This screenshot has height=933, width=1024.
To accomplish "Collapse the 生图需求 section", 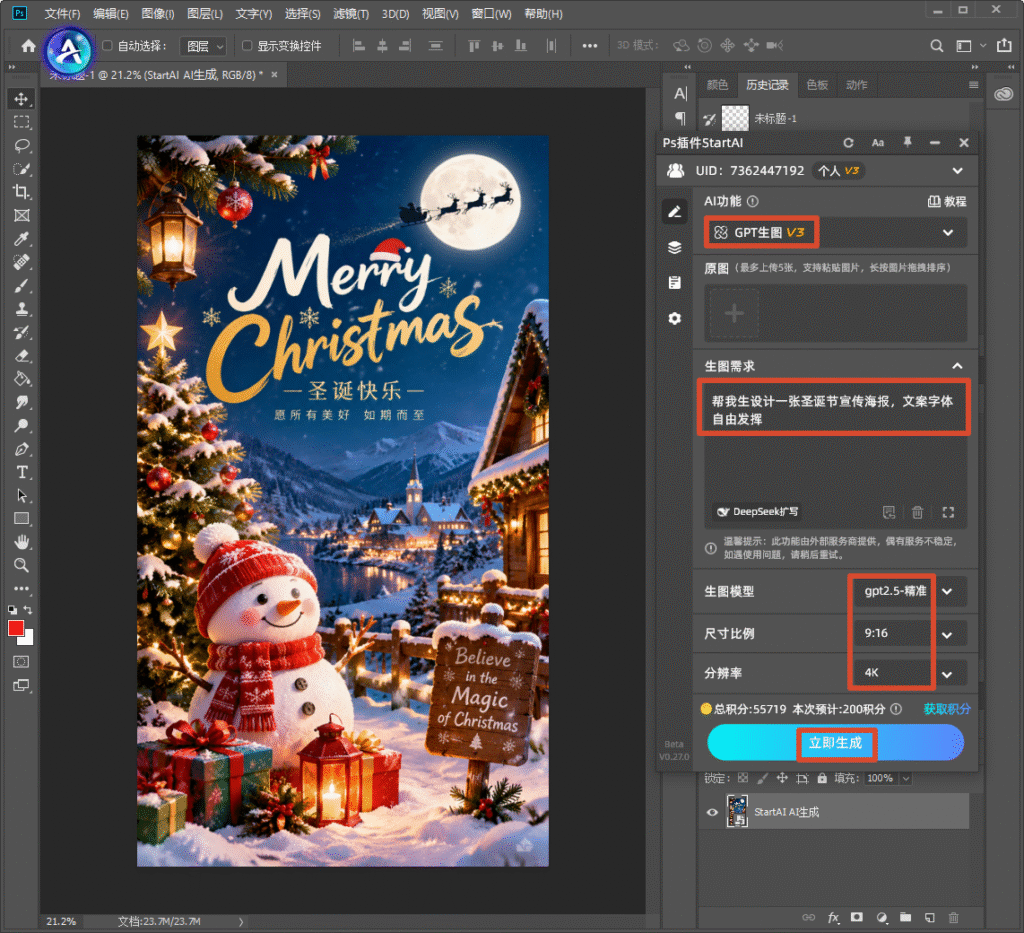I will 957,366.
